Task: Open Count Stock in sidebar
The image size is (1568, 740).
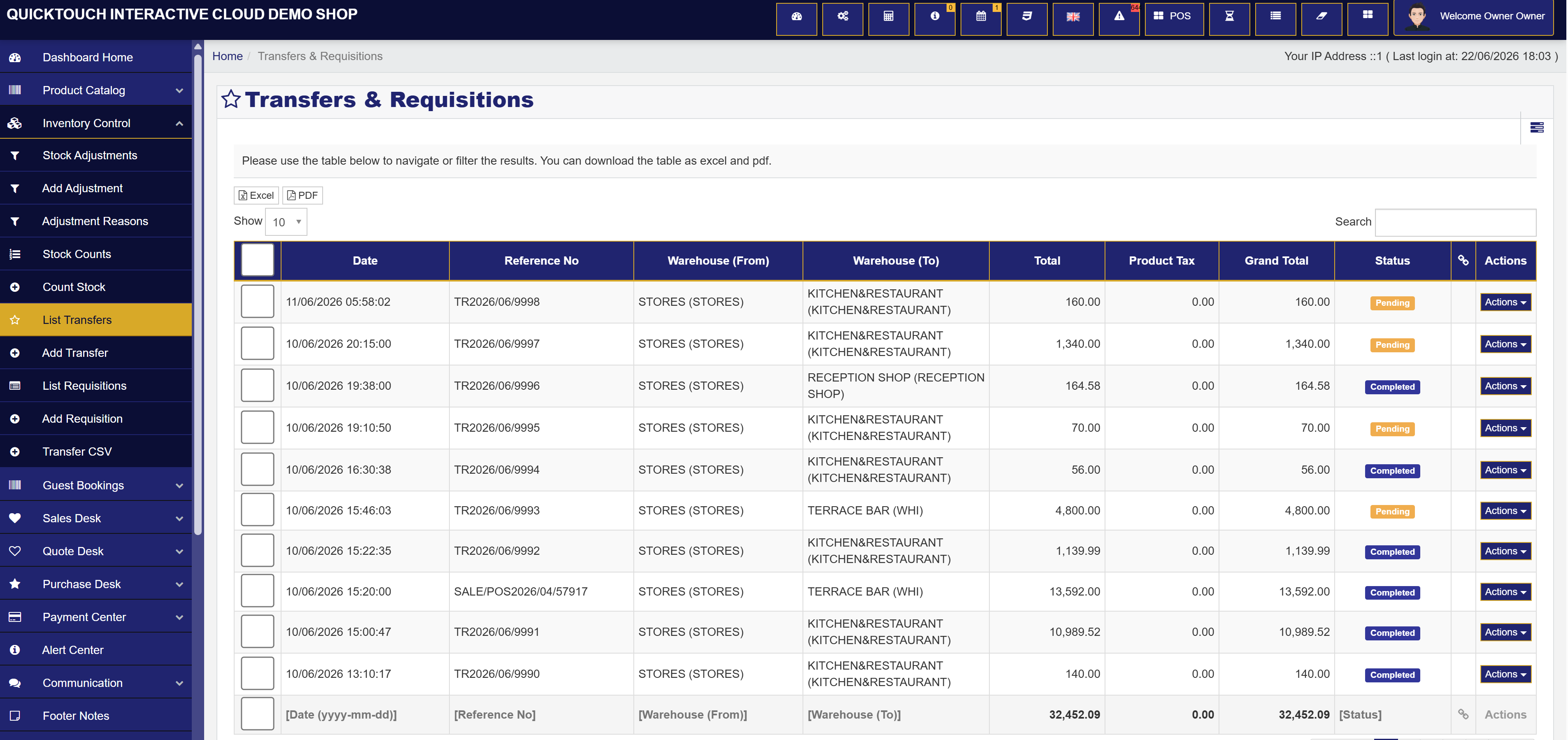Action: (x=96, y=286)
